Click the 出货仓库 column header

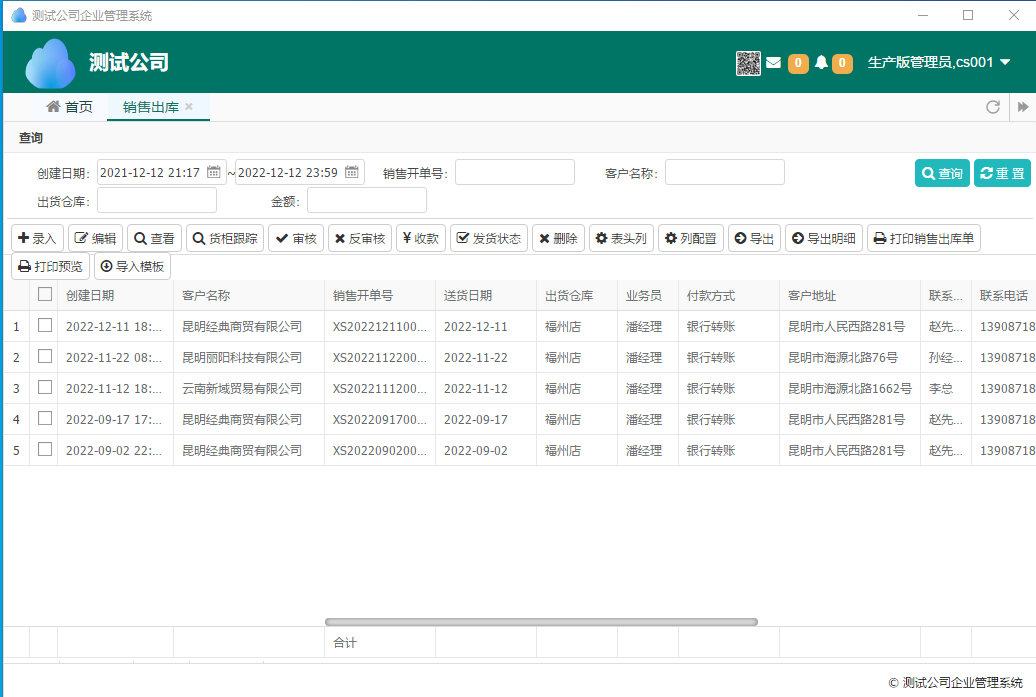[x=577, y=295]
